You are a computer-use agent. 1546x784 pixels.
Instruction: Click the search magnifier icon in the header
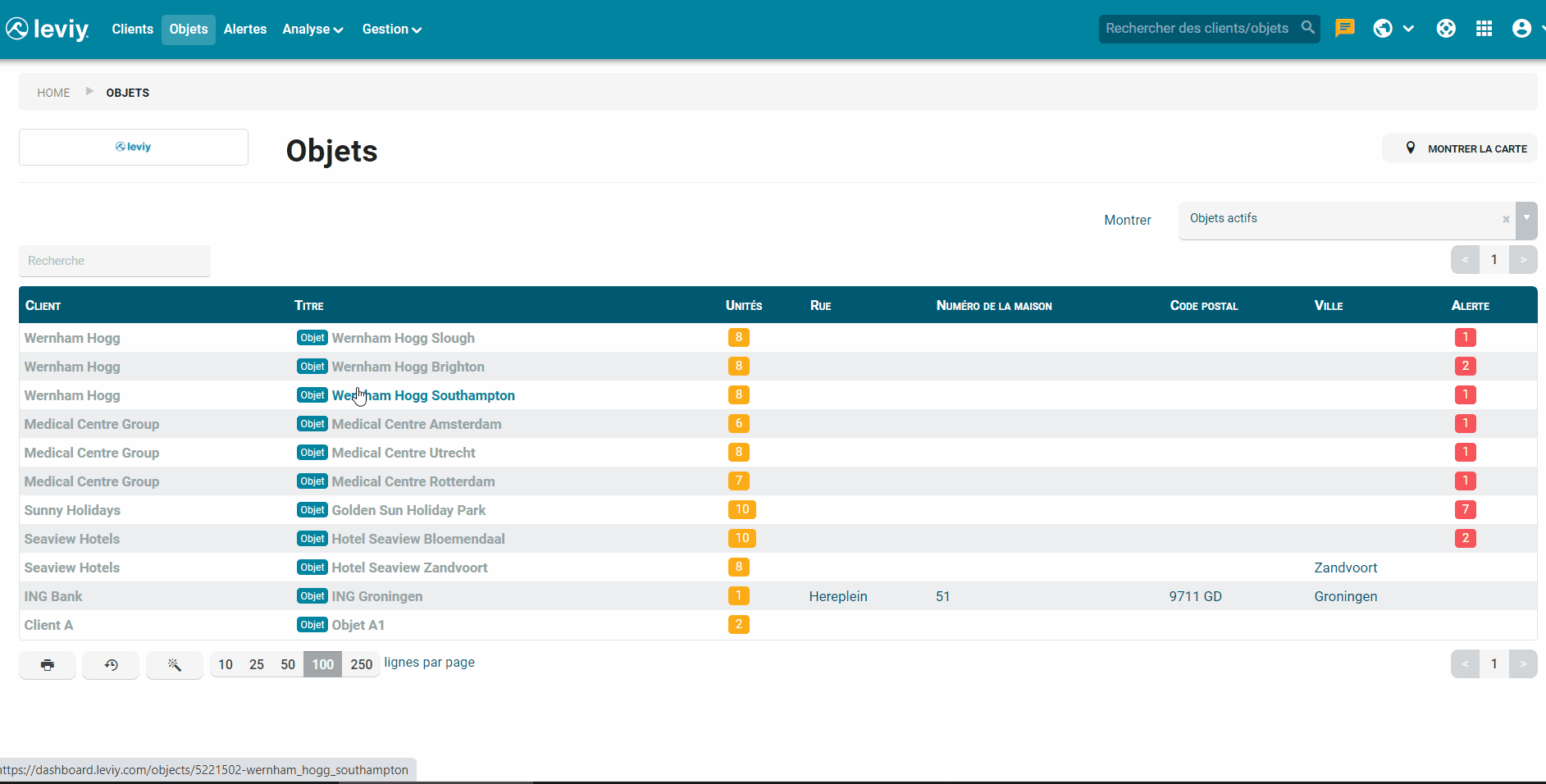point(1308,28)
